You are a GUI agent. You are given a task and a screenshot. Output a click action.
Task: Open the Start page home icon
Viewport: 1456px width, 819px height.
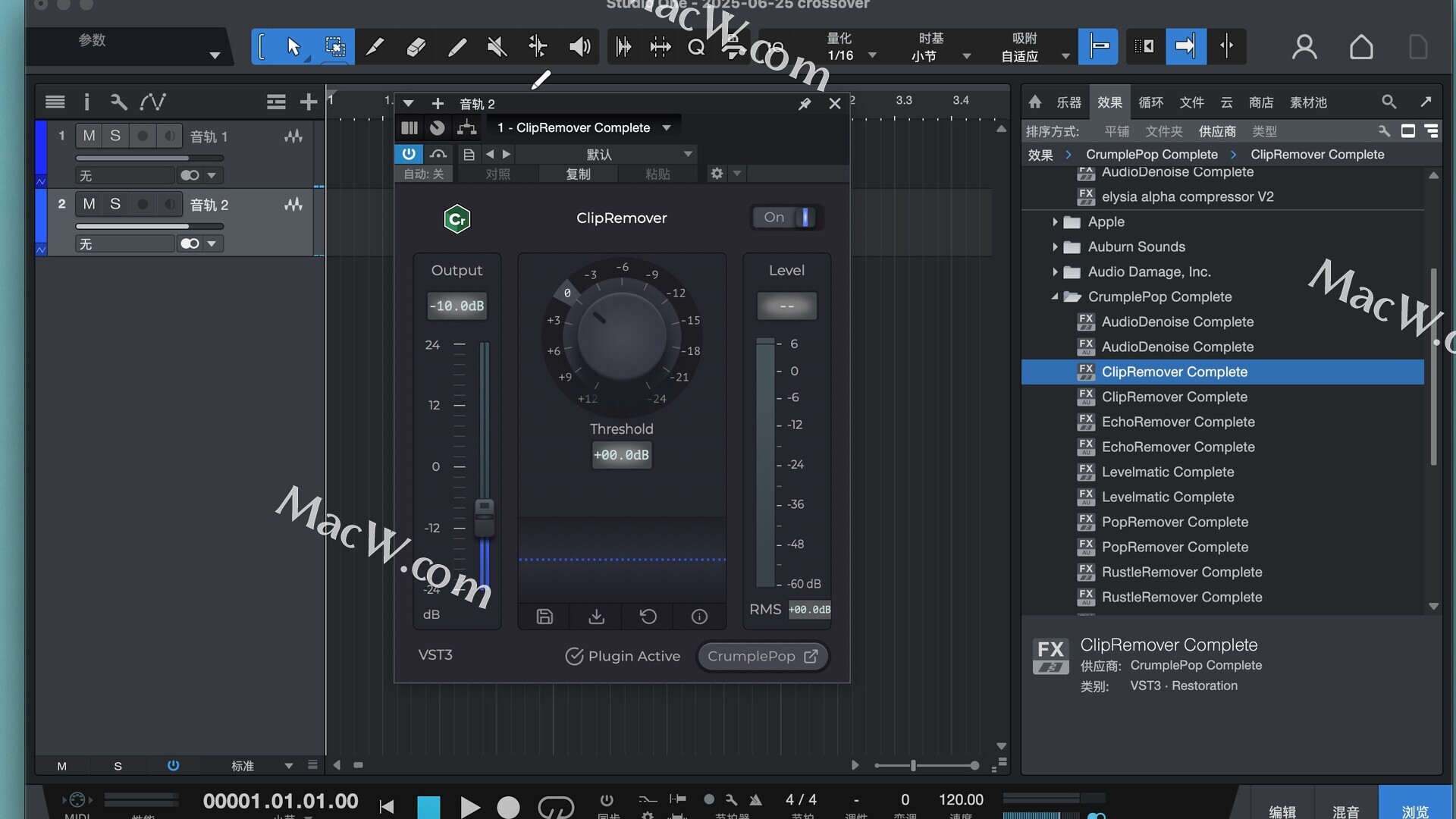1361,47
